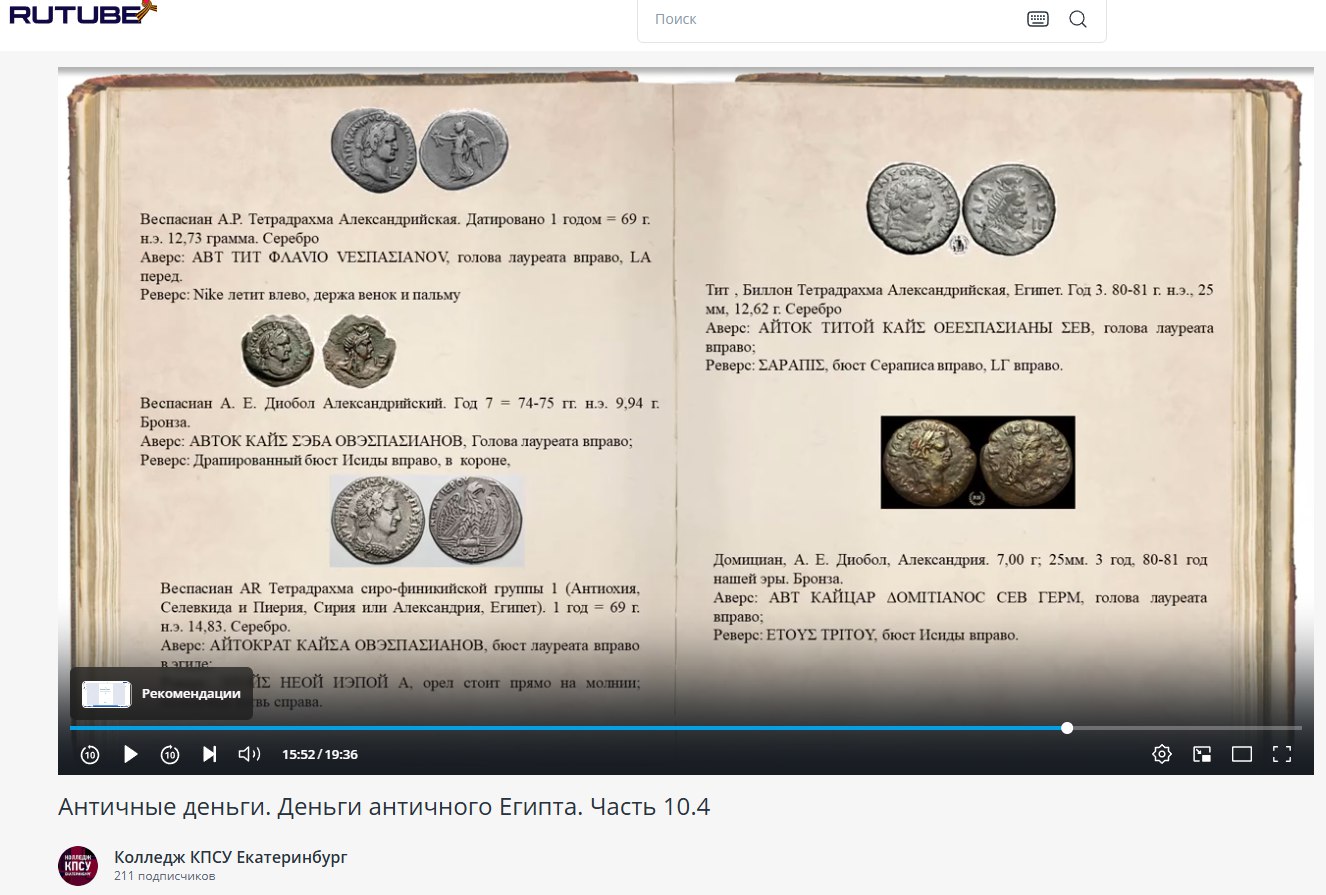Open player settings gear

click(x=1162, y=754)
